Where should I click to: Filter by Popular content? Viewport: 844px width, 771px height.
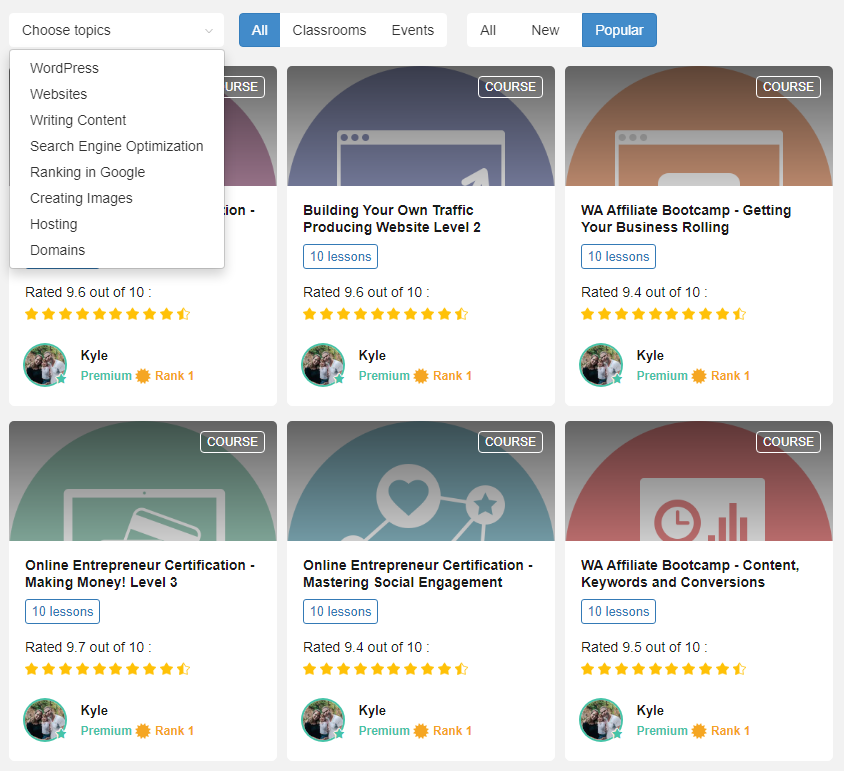(x=619, y=30)
